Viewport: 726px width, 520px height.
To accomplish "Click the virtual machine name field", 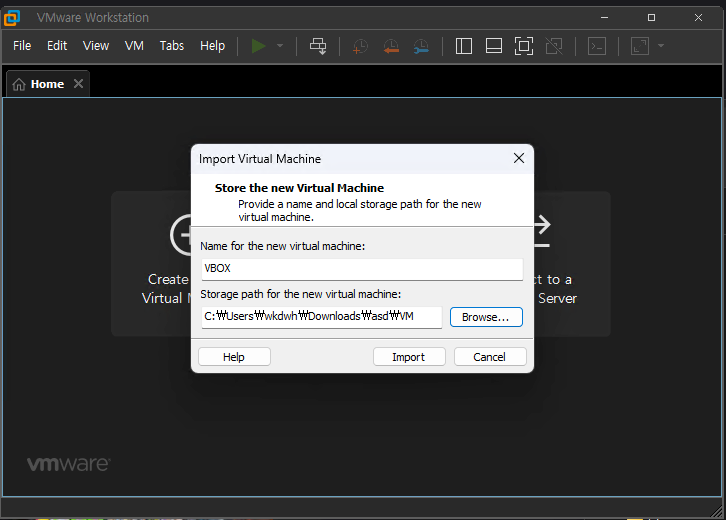I will click(362, 269).
